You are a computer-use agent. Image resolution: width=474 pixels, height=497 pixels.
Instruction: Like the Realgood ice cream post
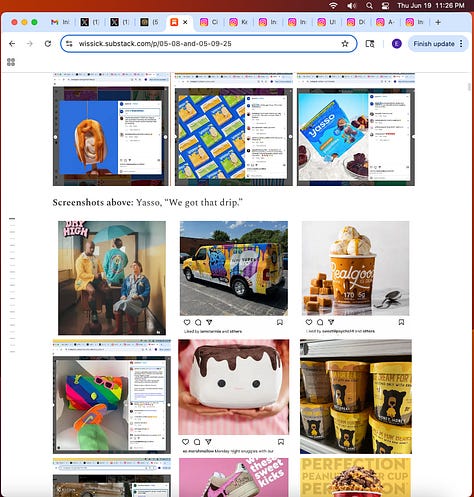[x=309, y=322]
